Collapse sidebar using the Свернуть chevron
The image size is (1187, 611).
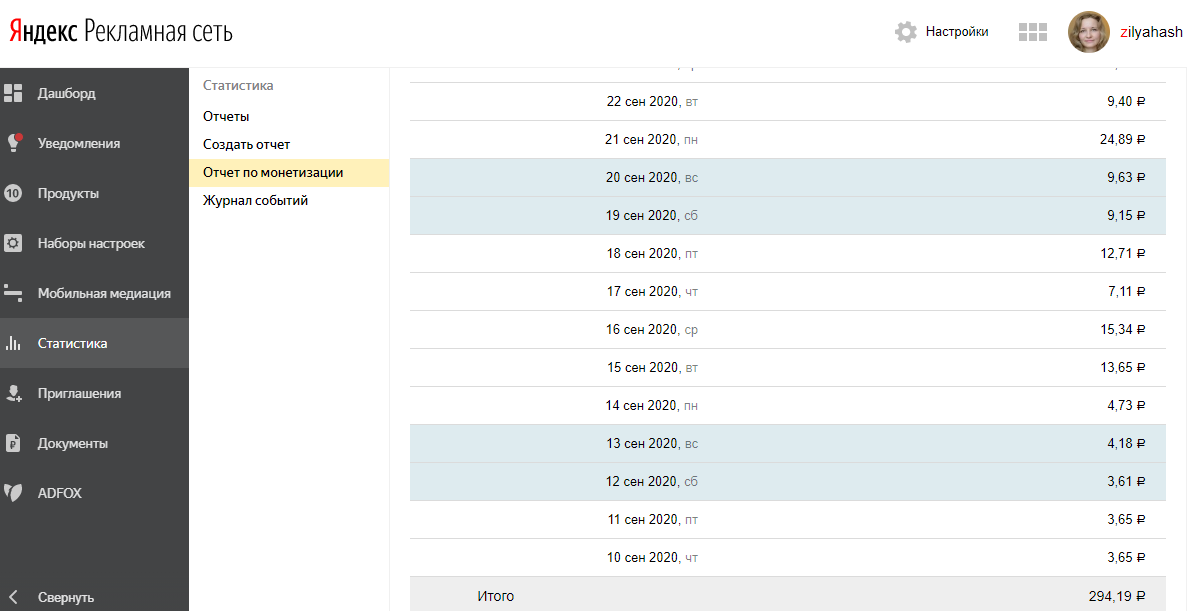(x=13, y=597)
